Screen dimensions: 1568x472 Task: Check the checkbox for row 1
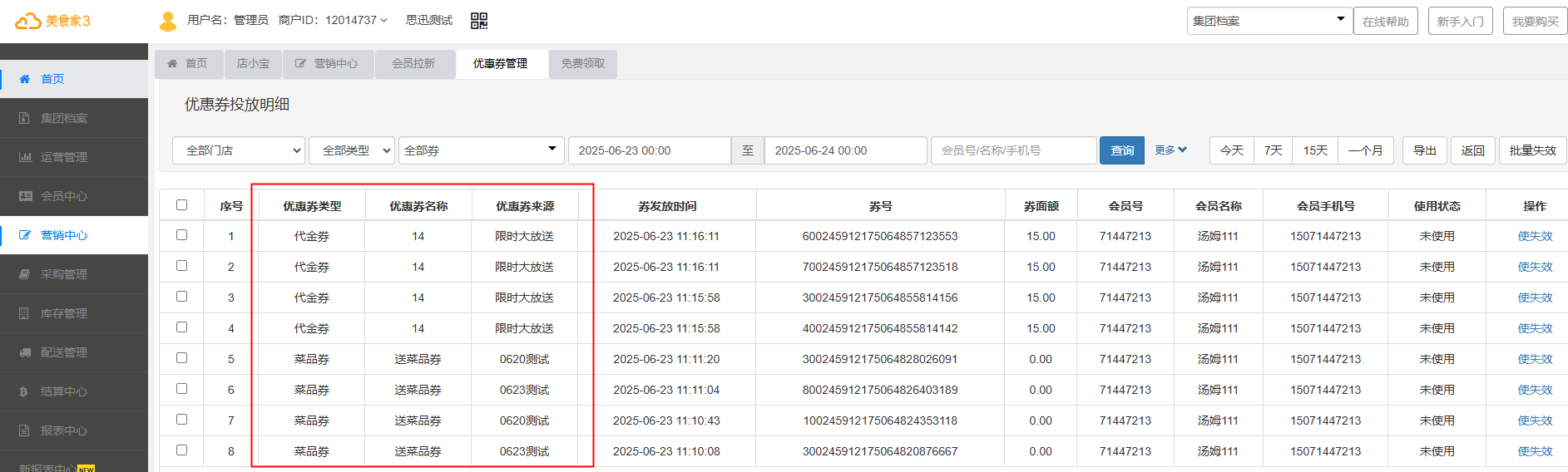click(x=181, y=235)
